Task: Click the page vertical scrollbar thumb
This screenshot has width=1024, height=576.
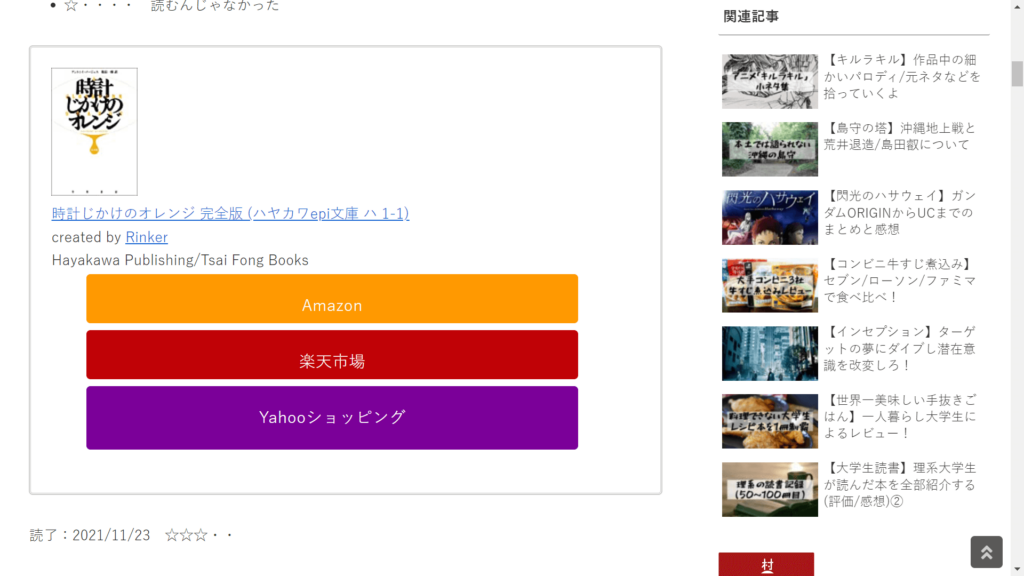Action: point(1017,74)
